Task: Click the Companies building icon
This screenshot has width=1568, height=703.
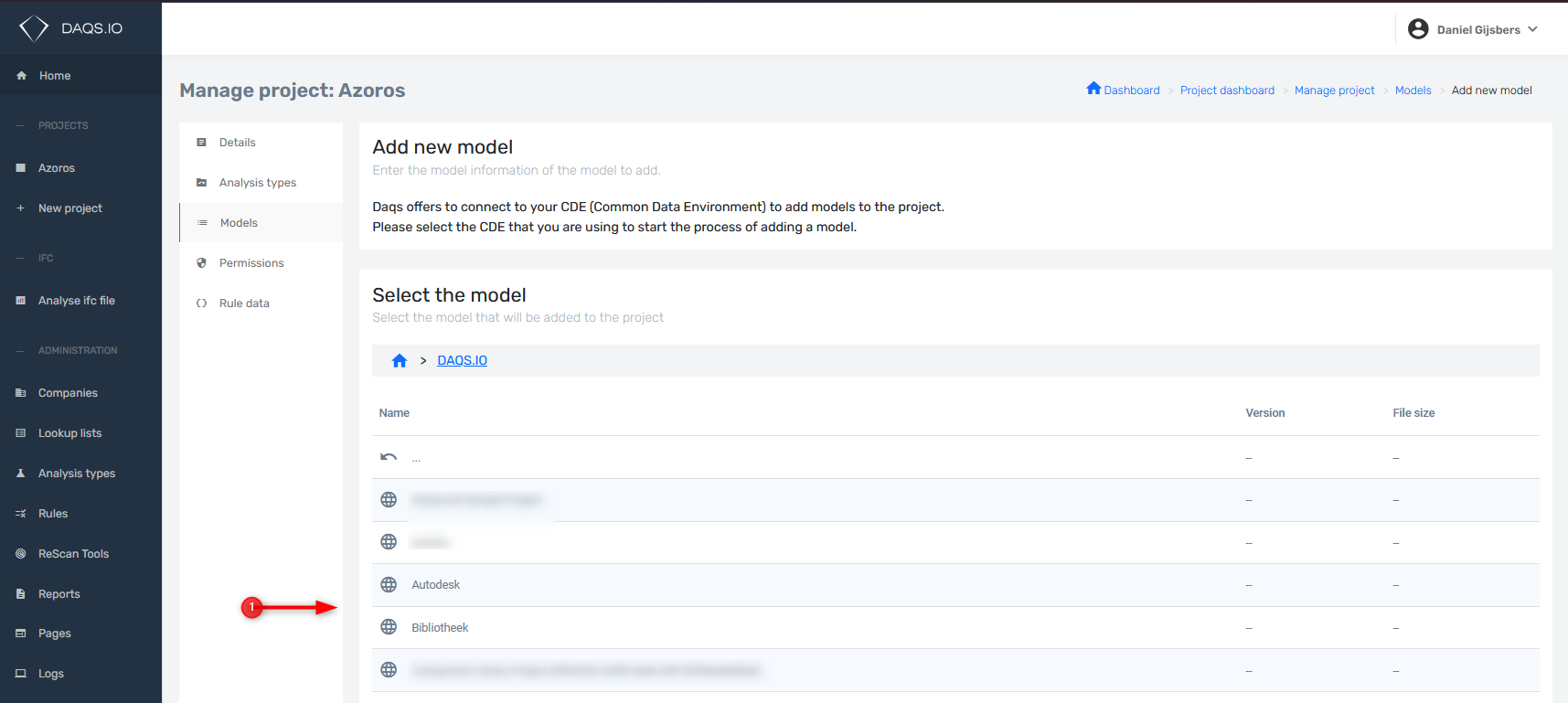Action: coord(21,393)
